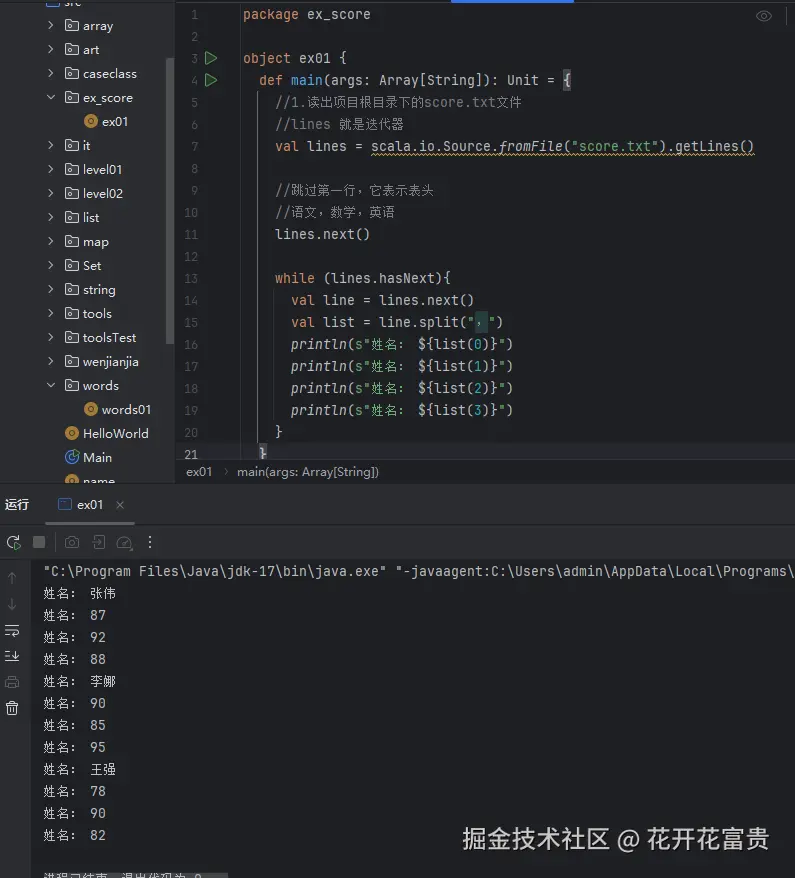Click line number 7 in gutter
795x878 pixels.
pos(194,147)
